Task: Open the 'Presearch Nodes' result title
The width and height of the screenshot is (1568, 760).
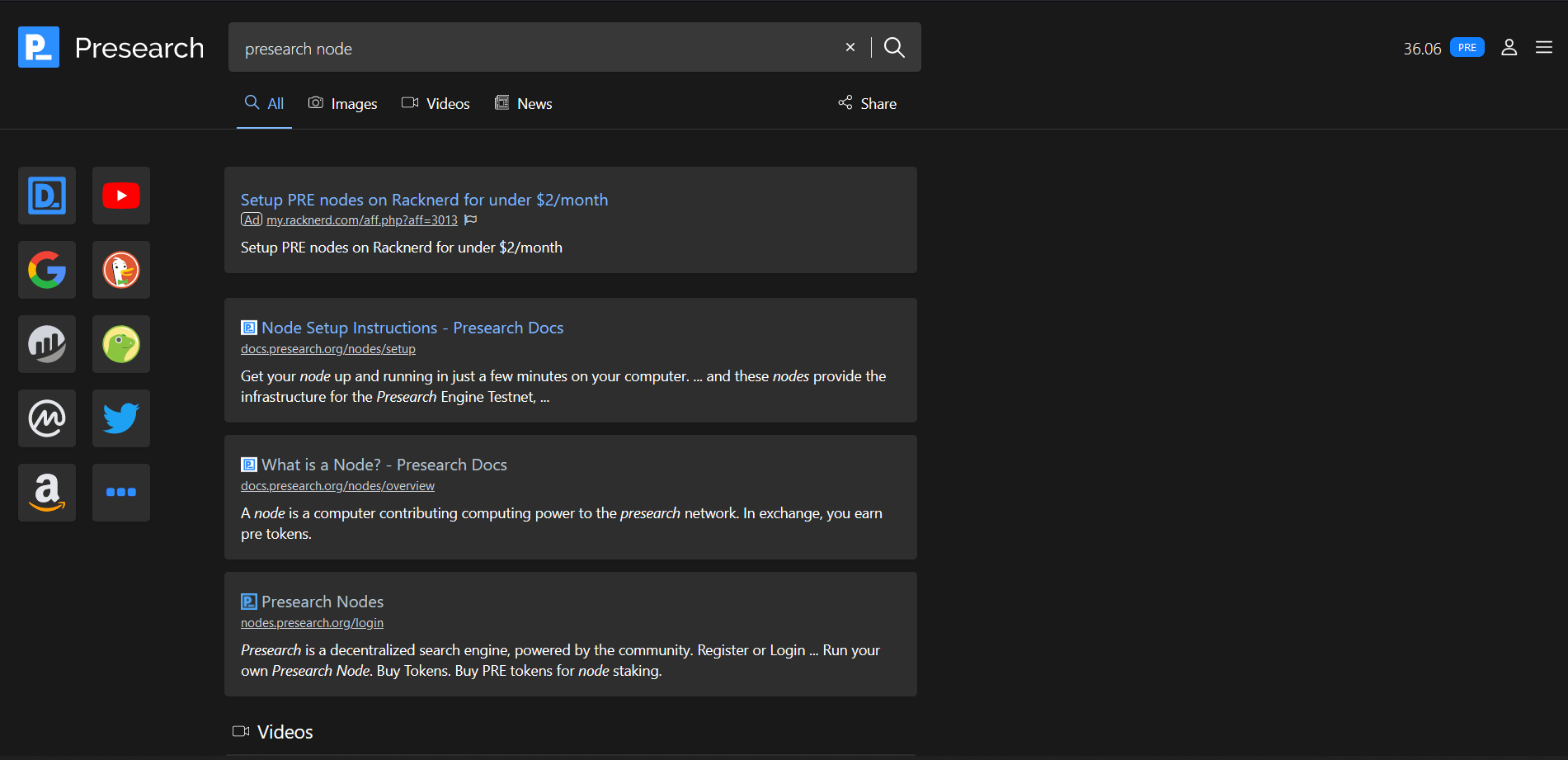Action: (x=323, y=602)
